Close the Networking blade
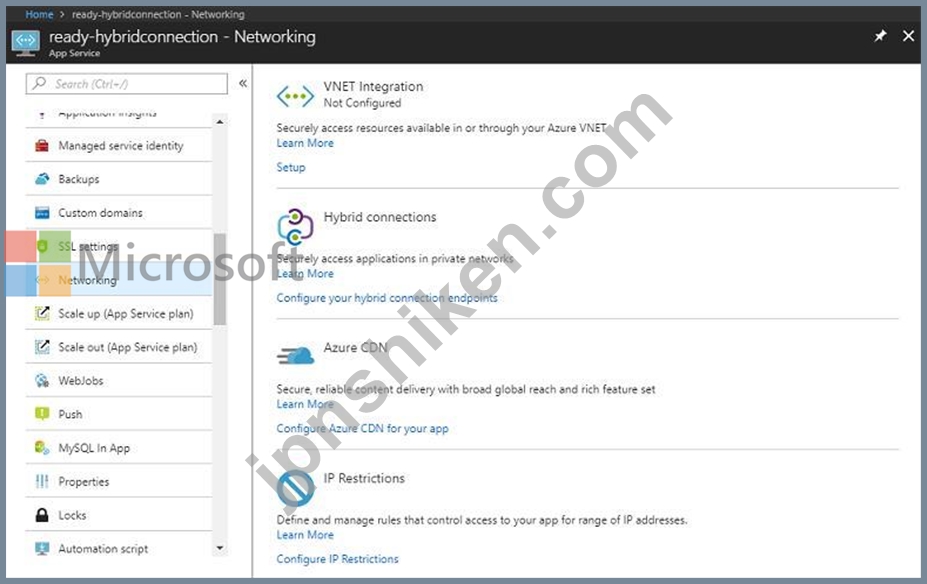The height and width of the screenshot is (584, 927). (909, 36)
